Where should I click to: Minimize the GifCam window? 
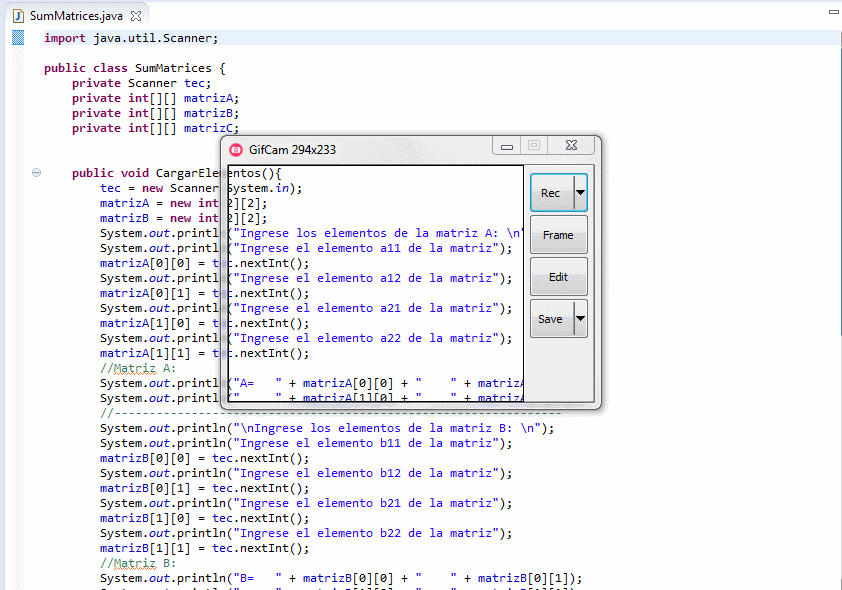pyautogui.click(x=506, y=146)
